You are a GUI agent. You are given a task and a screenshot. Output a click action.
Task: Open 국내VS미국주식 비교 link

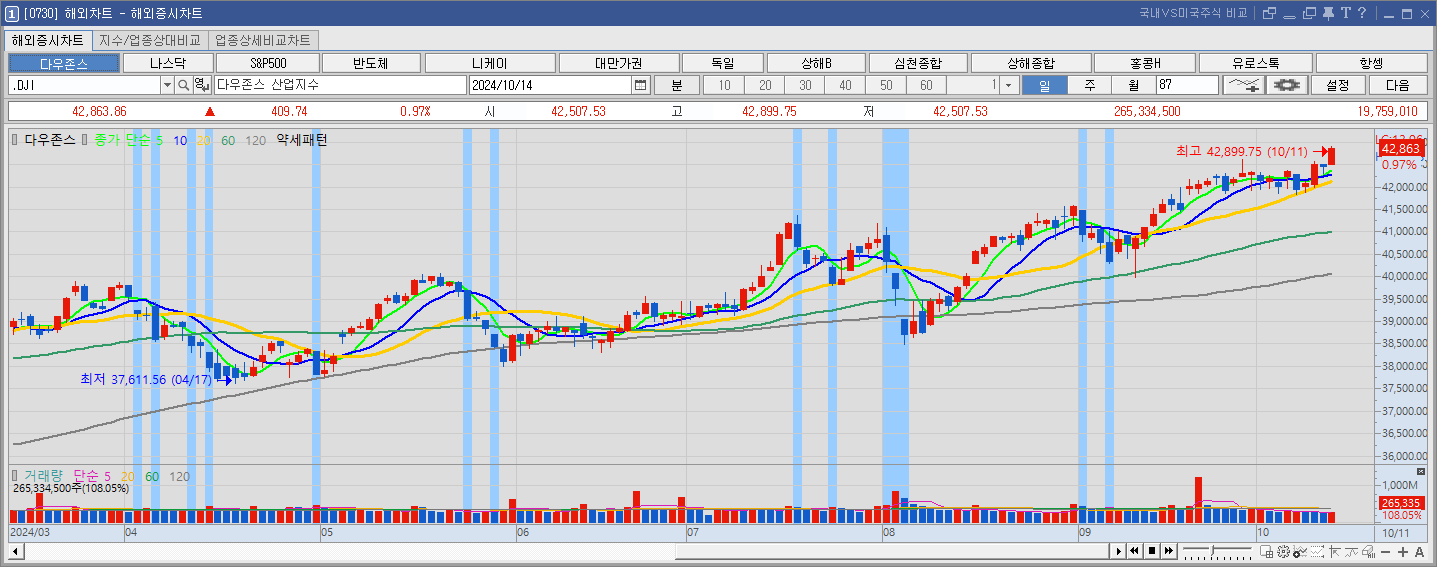pyautogui.click(x=1192, y=13)
